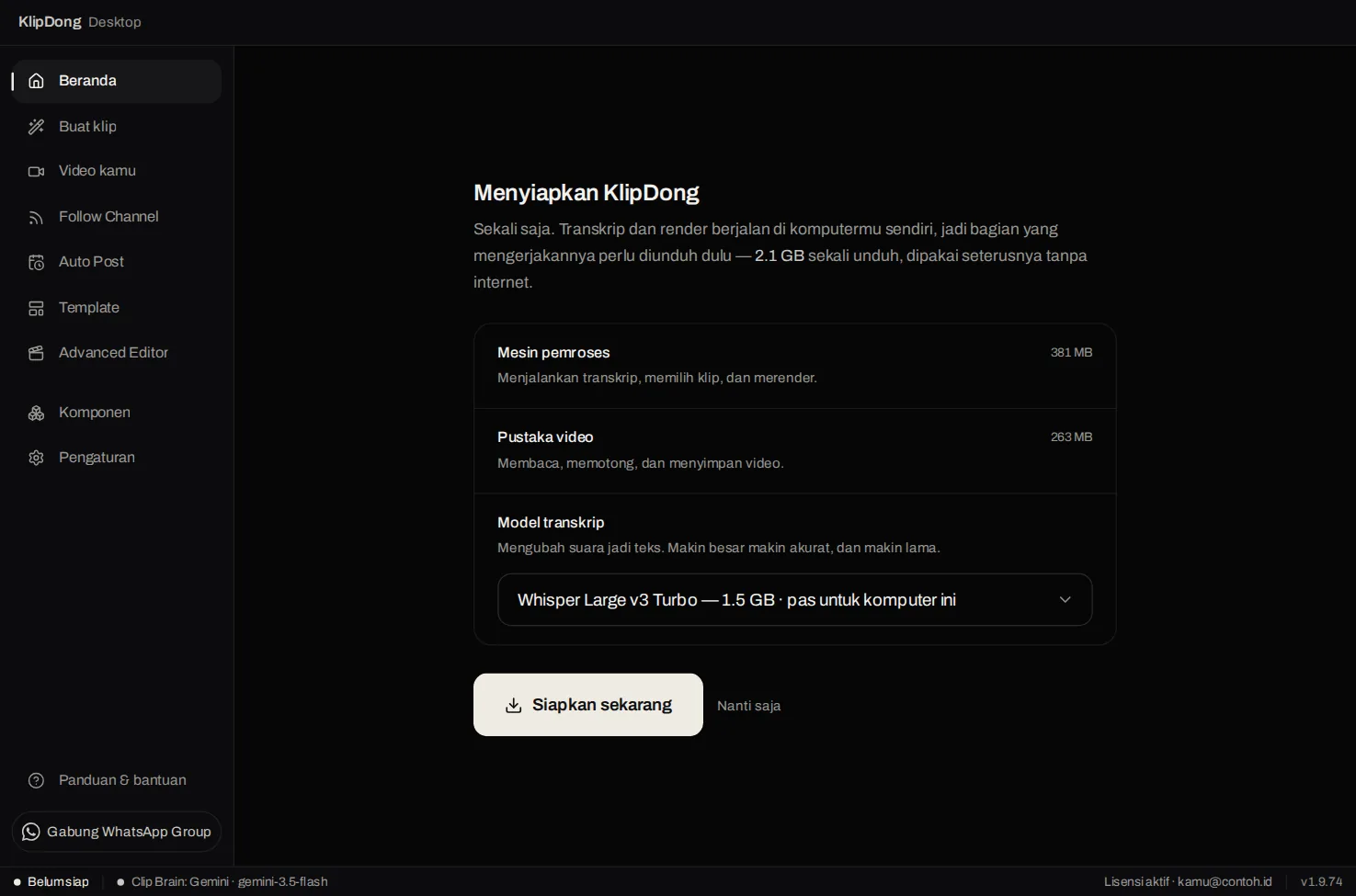Open Panduan & bantuan help text
Viewport: 1356px width, 896px height.
[x=122, y=780]
